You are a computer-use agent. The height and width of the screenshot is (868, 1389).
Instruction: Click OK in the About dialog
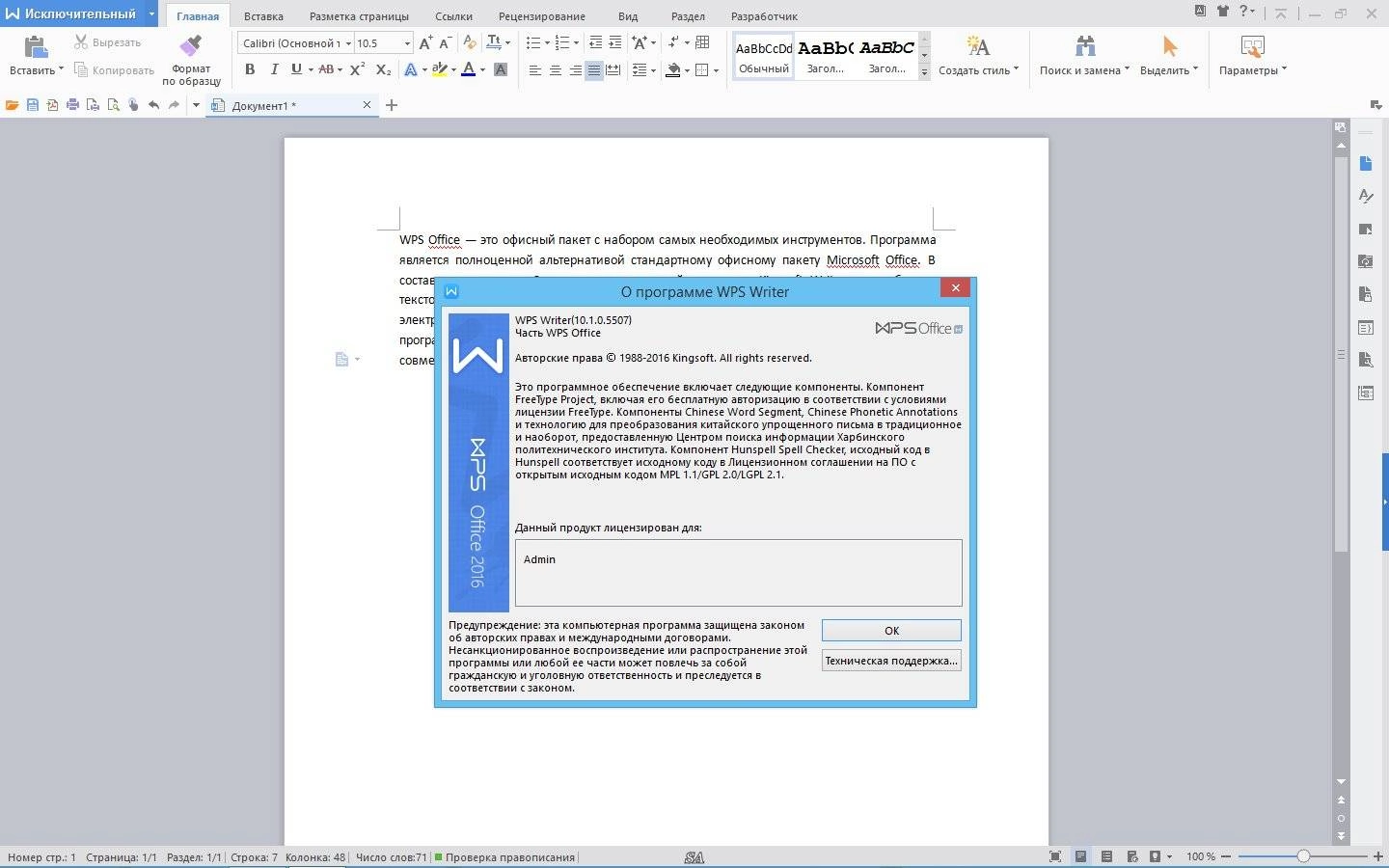pyautogui.click(x=891, y=630)
